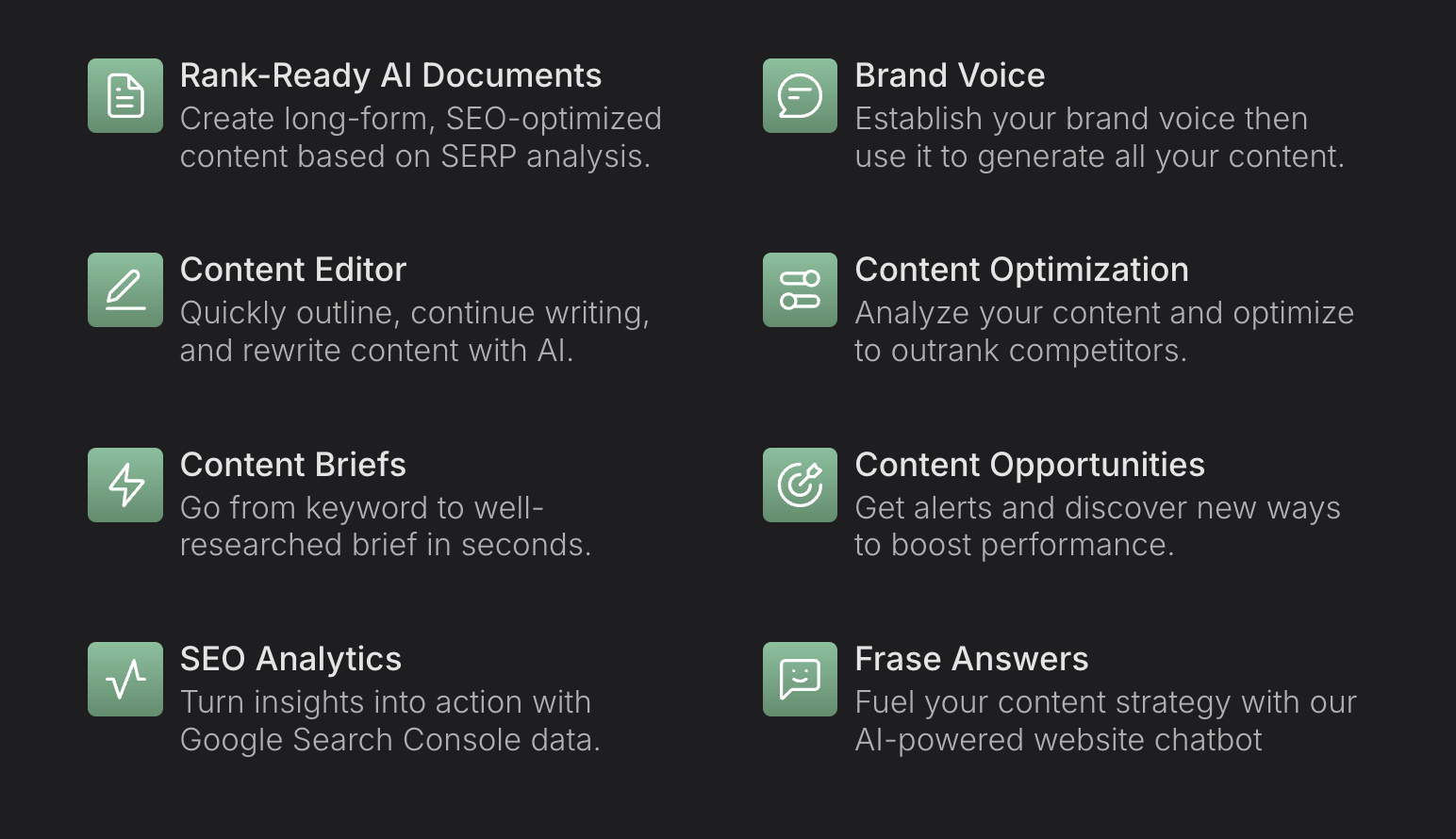The width and height of the screenshot is (1456, 839).
Task: Click the Content Opportunities target icon
Action: pos(800,485)
